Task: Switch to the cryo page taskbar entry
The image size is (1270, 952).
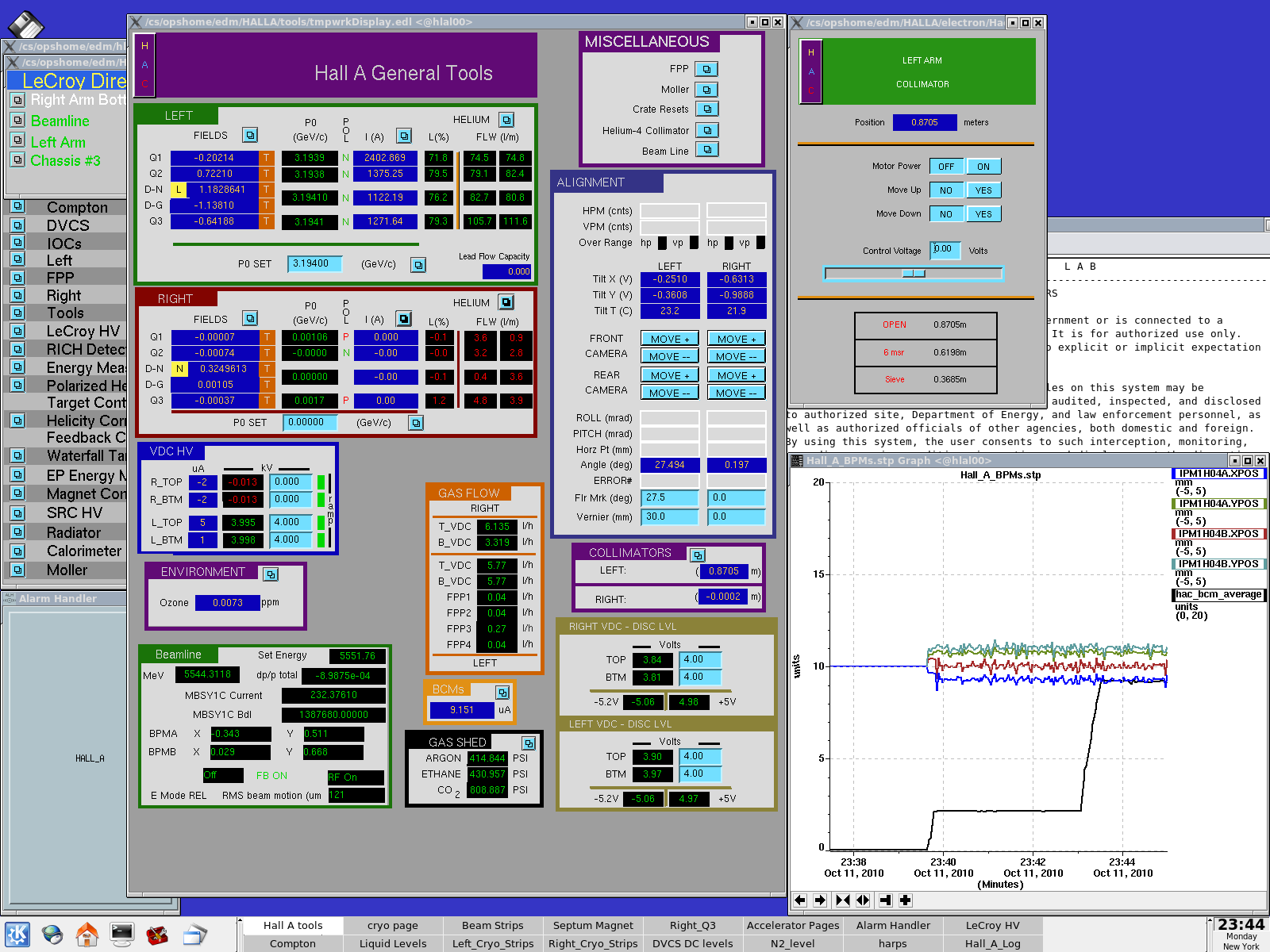Action: [x=393, y=926]
